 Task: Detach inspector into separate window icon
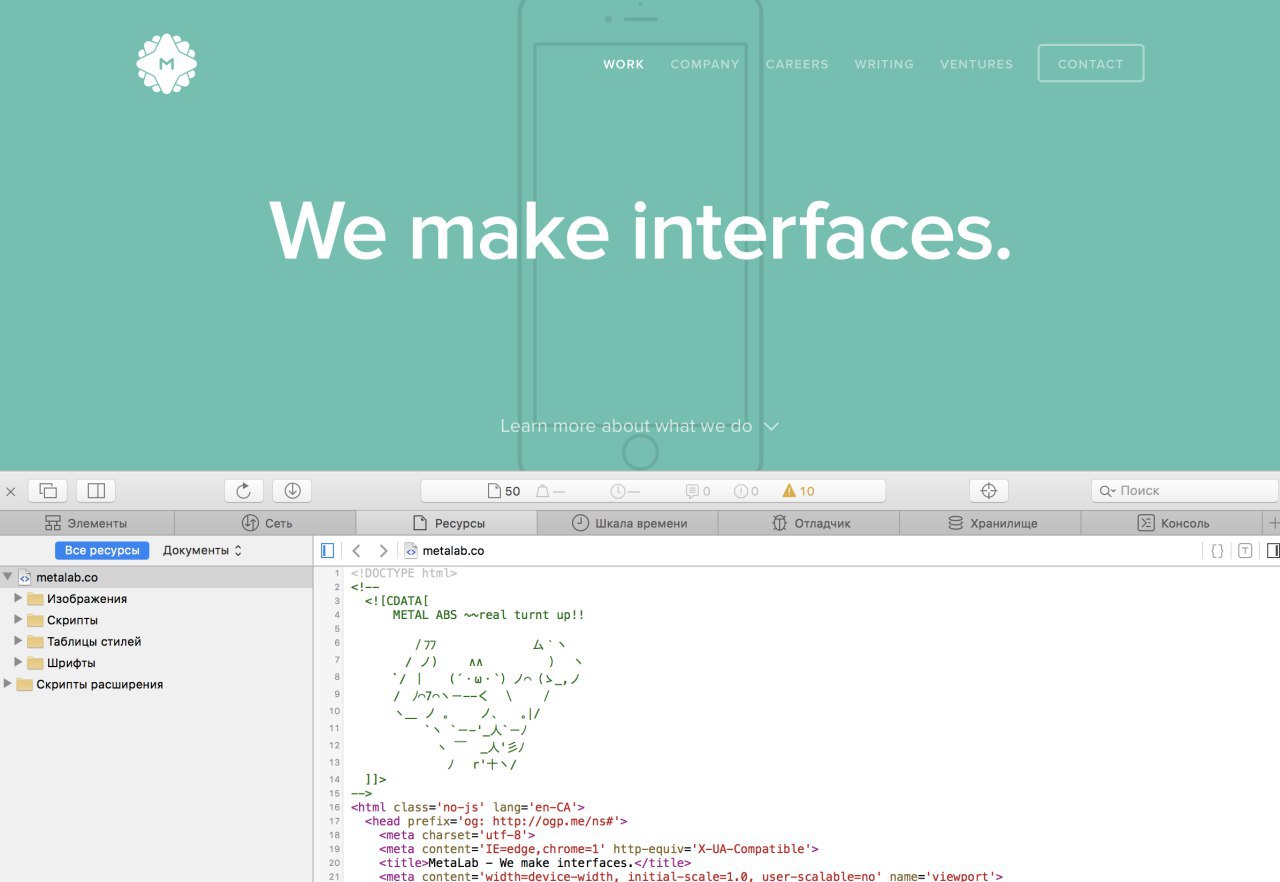[x=48, y=491]
